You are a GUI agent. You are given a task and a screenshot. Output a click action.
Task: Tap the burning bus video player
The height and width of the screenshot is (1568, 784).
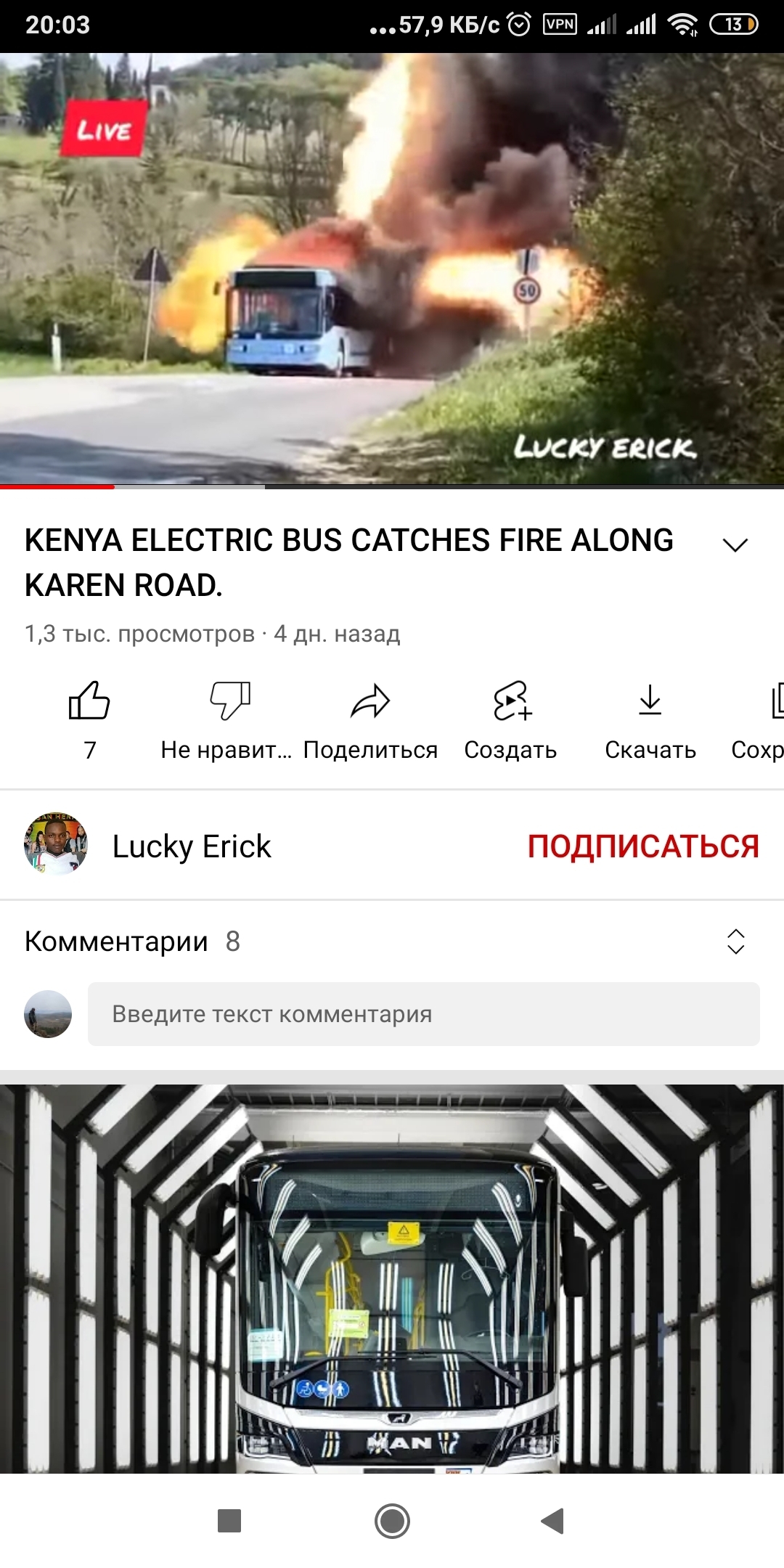click(392, 268)
